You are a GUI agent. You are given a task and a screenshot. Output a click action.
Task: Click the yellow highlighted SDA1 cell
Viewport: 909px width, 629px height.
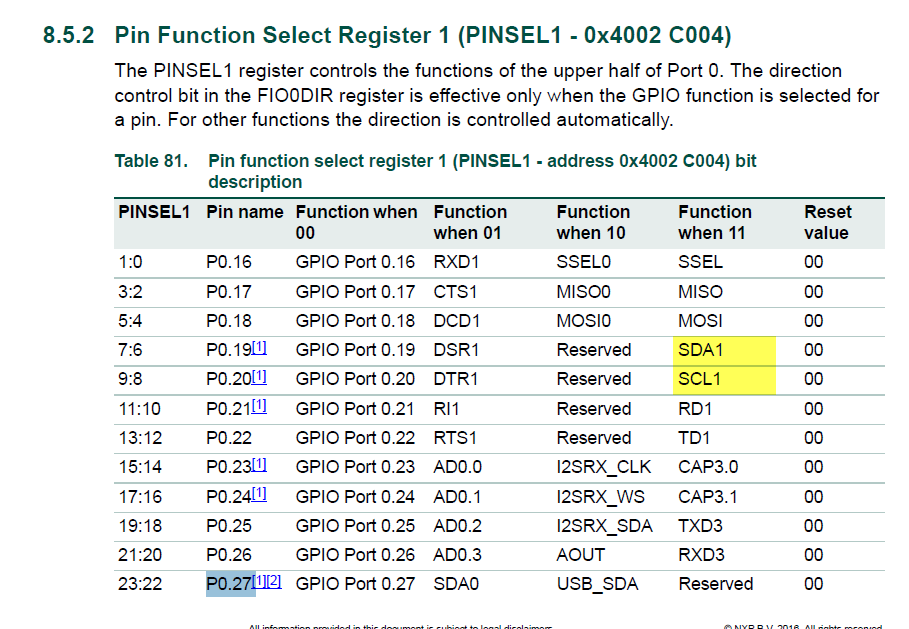coord(724,350)
